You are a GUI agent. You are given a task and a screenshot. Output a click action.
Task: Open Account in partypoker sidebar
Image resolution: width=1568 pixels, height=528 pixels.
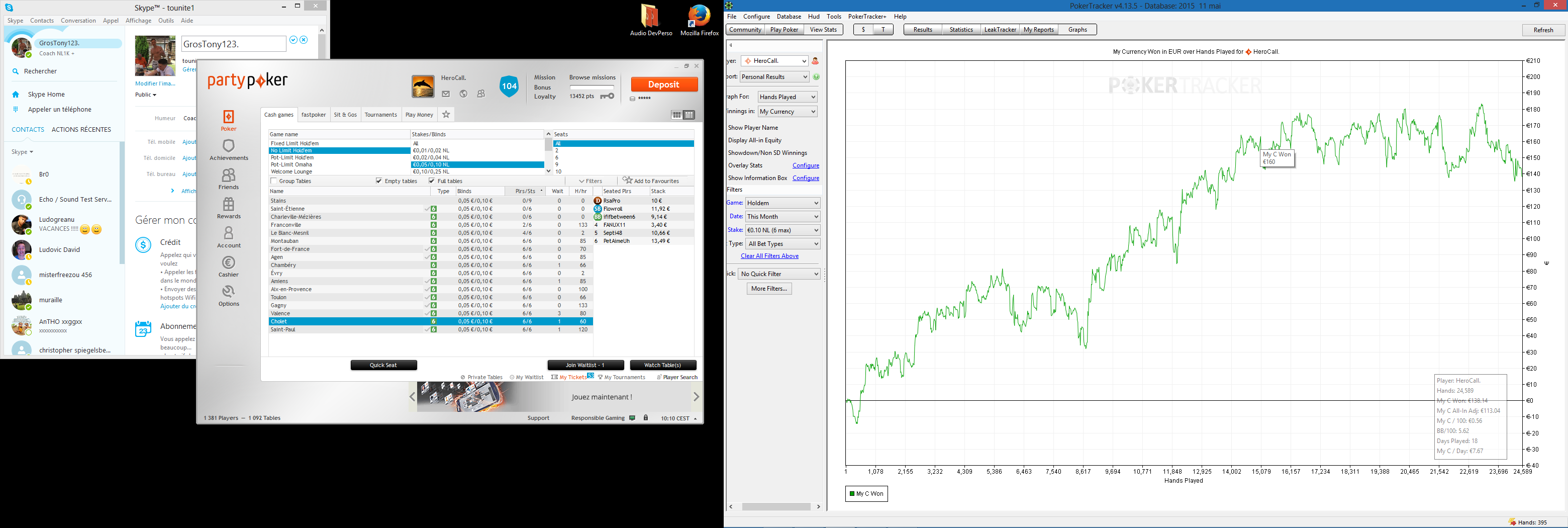(x=228, y=237)
